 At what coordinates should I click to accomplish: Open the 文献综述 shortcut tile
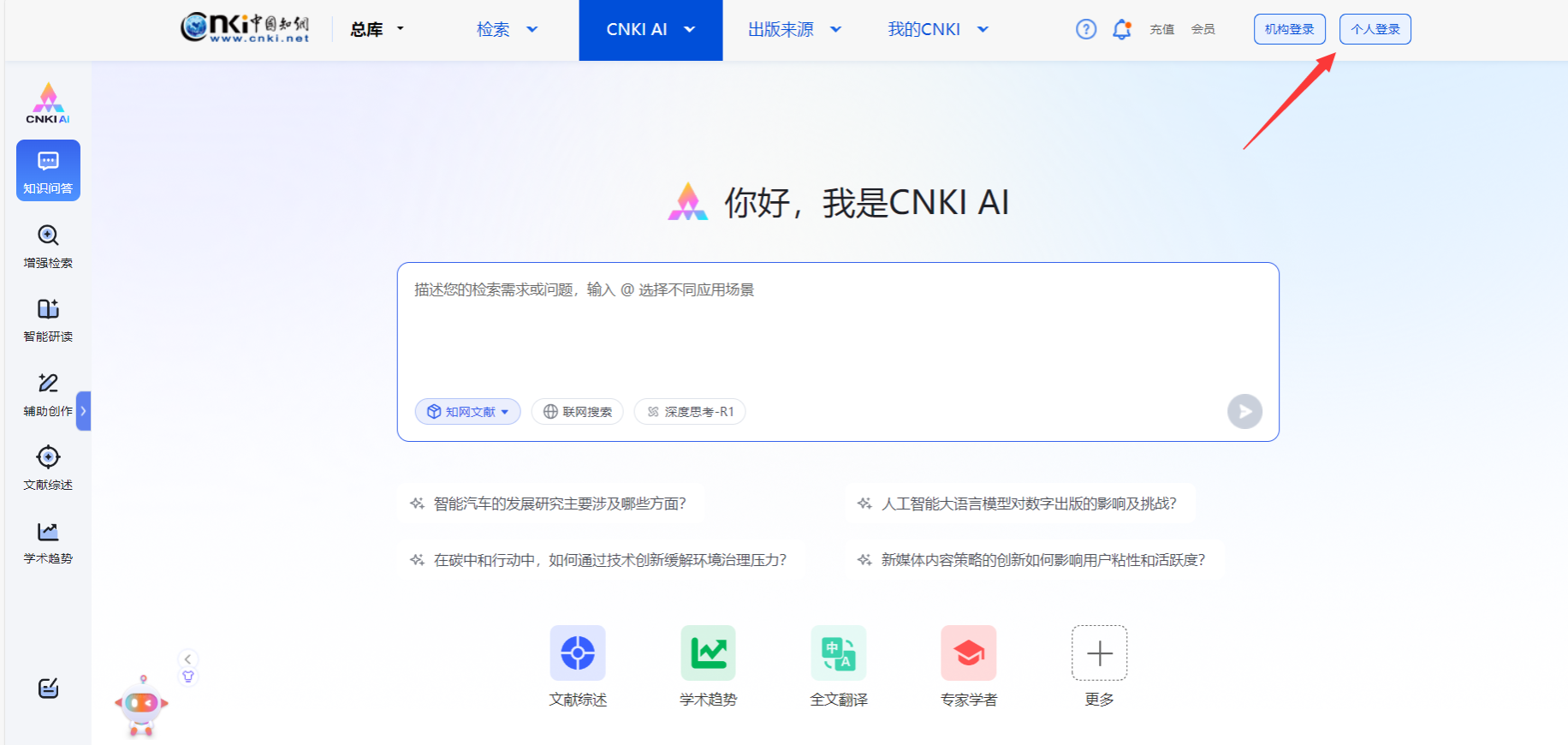pyautogui.click(x=578, y=666)
